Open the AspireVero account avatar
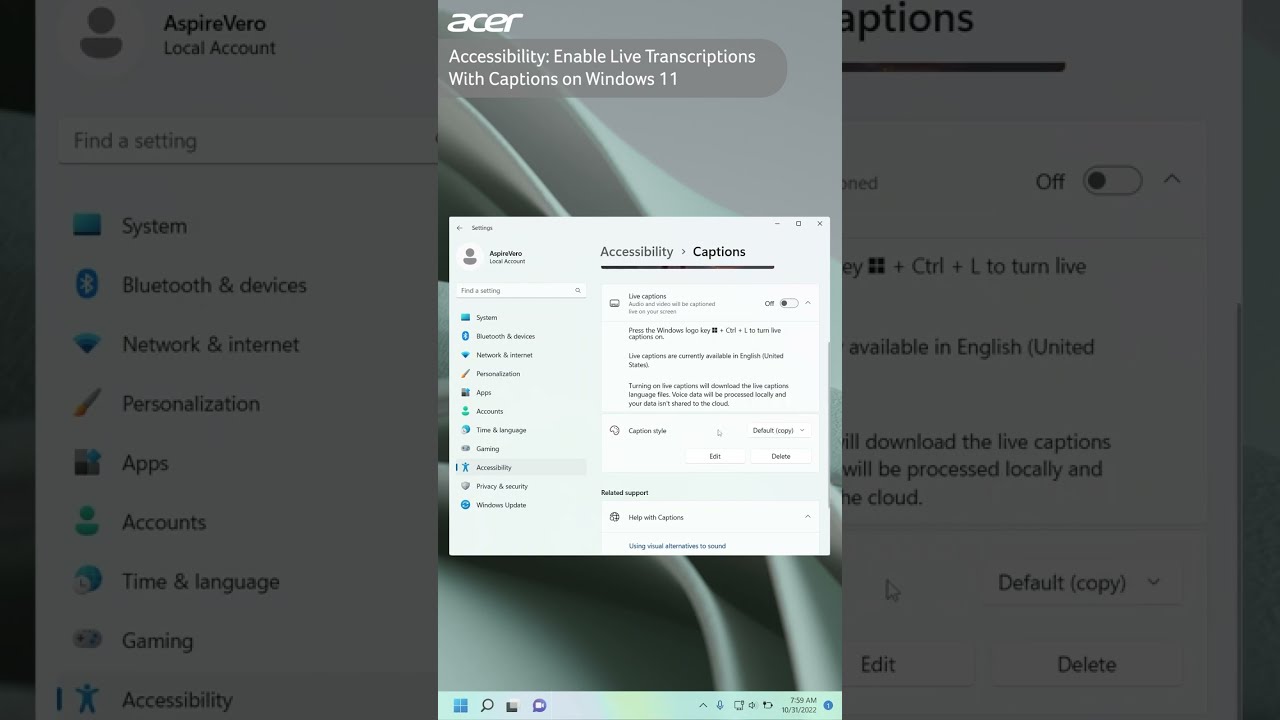 pyautogui.click(x=469, y=257)
